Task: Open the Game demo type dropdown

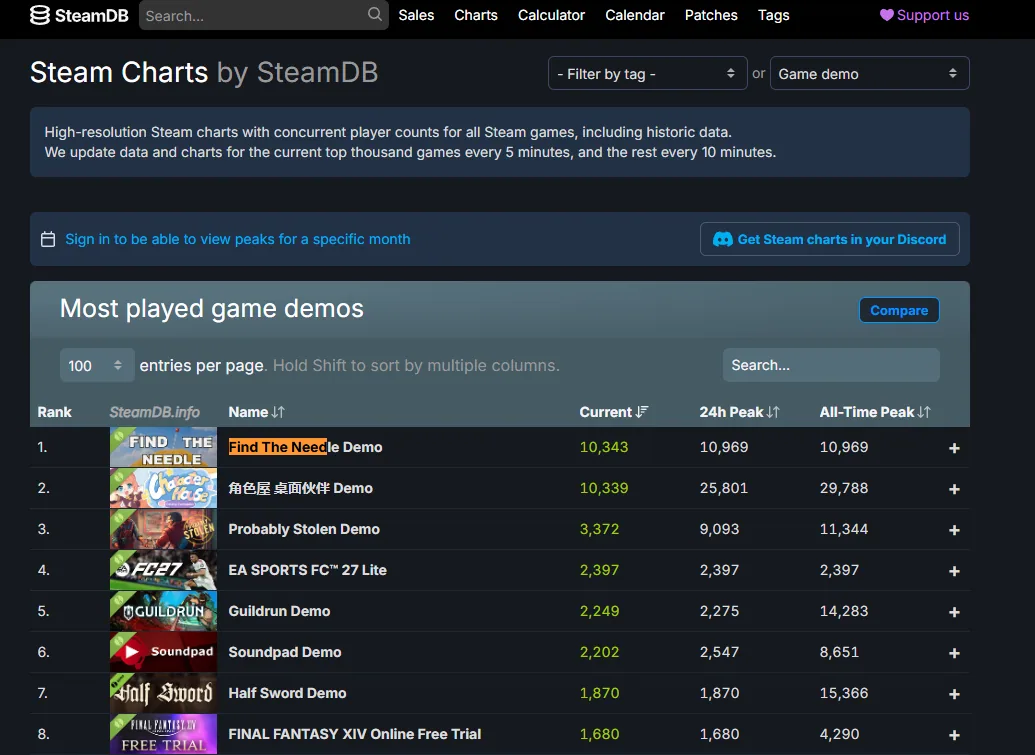Action: pyautogui.click(x=869, y=73)
